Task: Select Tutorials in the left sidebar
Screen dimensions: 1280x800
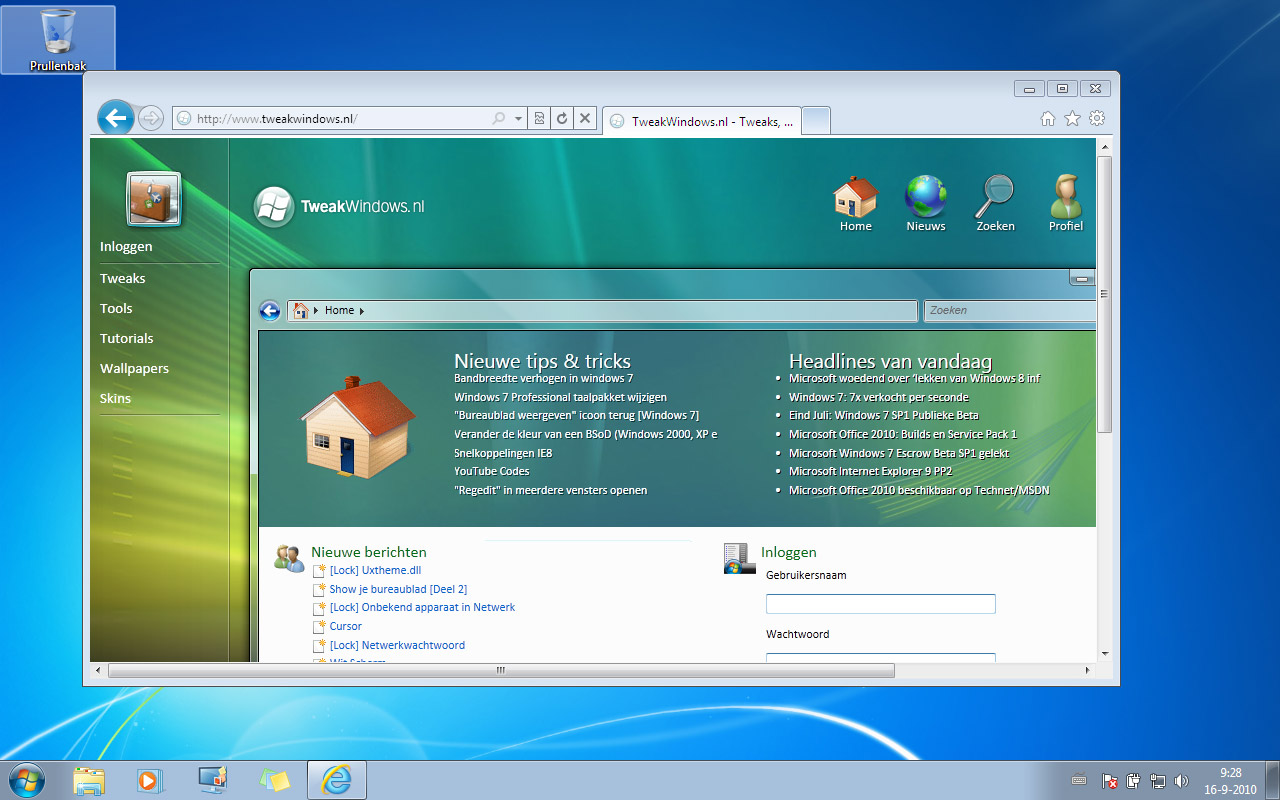Action: pyautogui.click(x=127, y=339)
